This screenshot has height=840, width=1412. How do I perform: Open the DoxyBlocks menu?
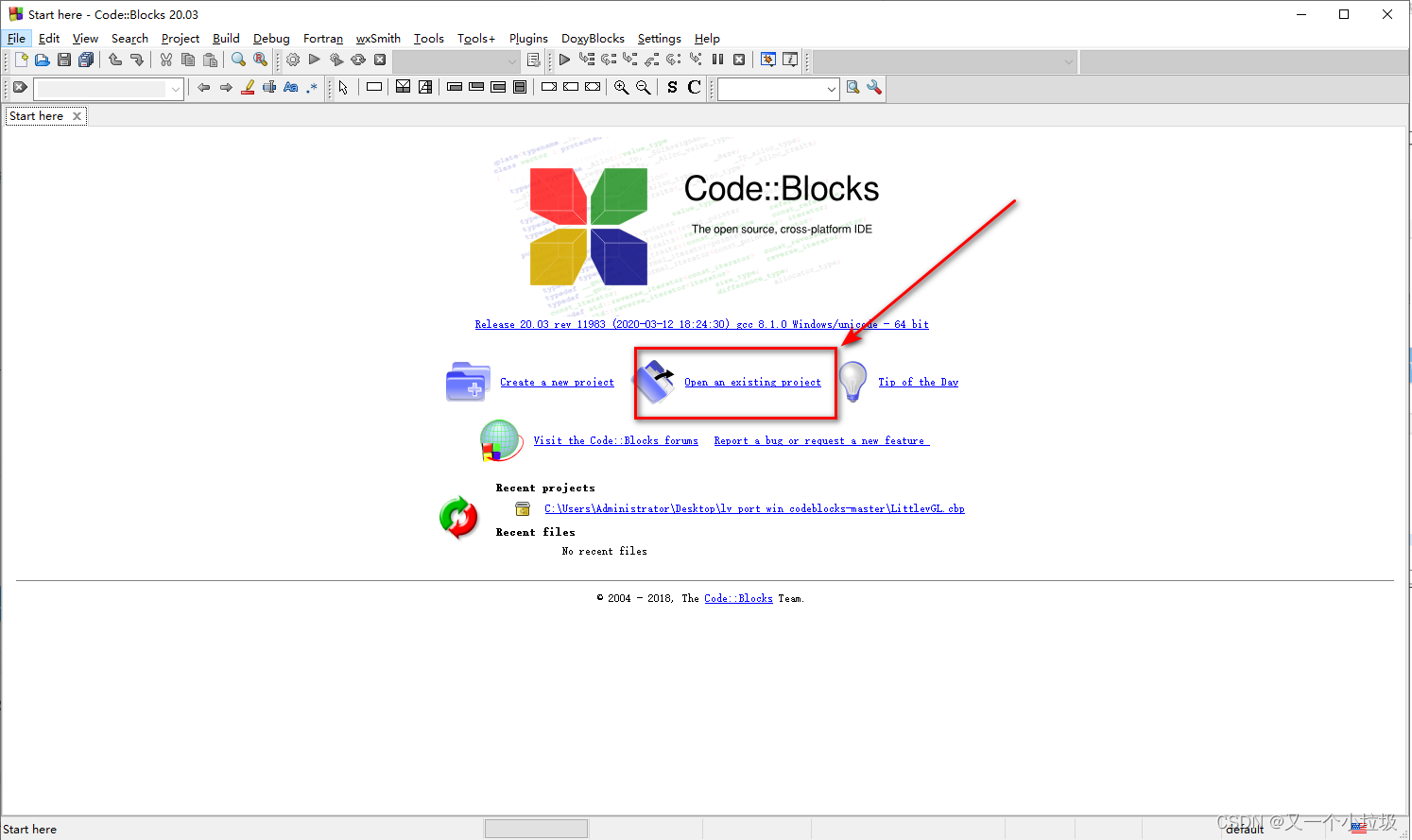click(593, 39)
